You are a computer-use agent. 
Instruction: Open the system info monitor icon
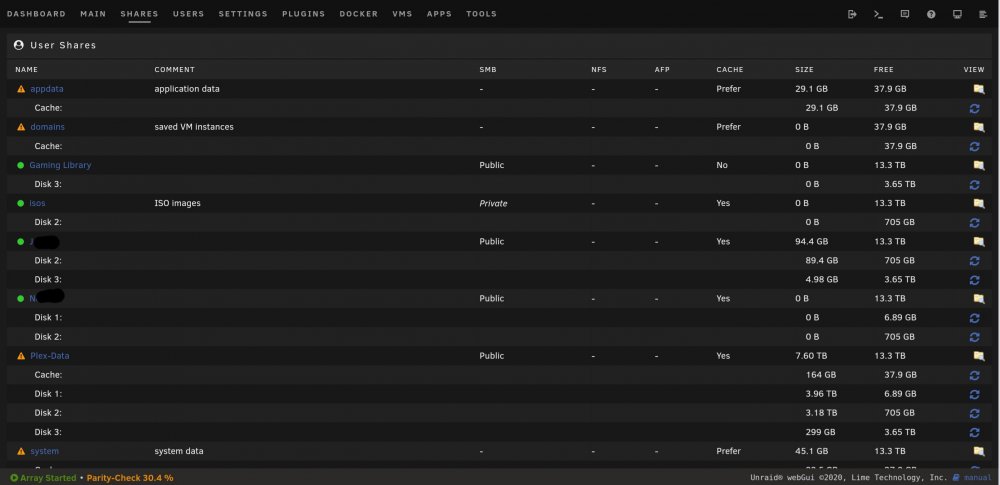tap(957, 14)
